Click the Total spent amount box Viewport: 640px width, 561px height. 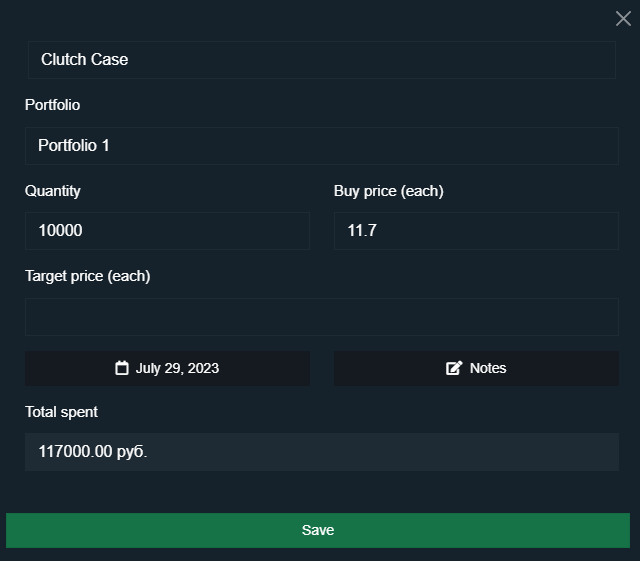322,452
